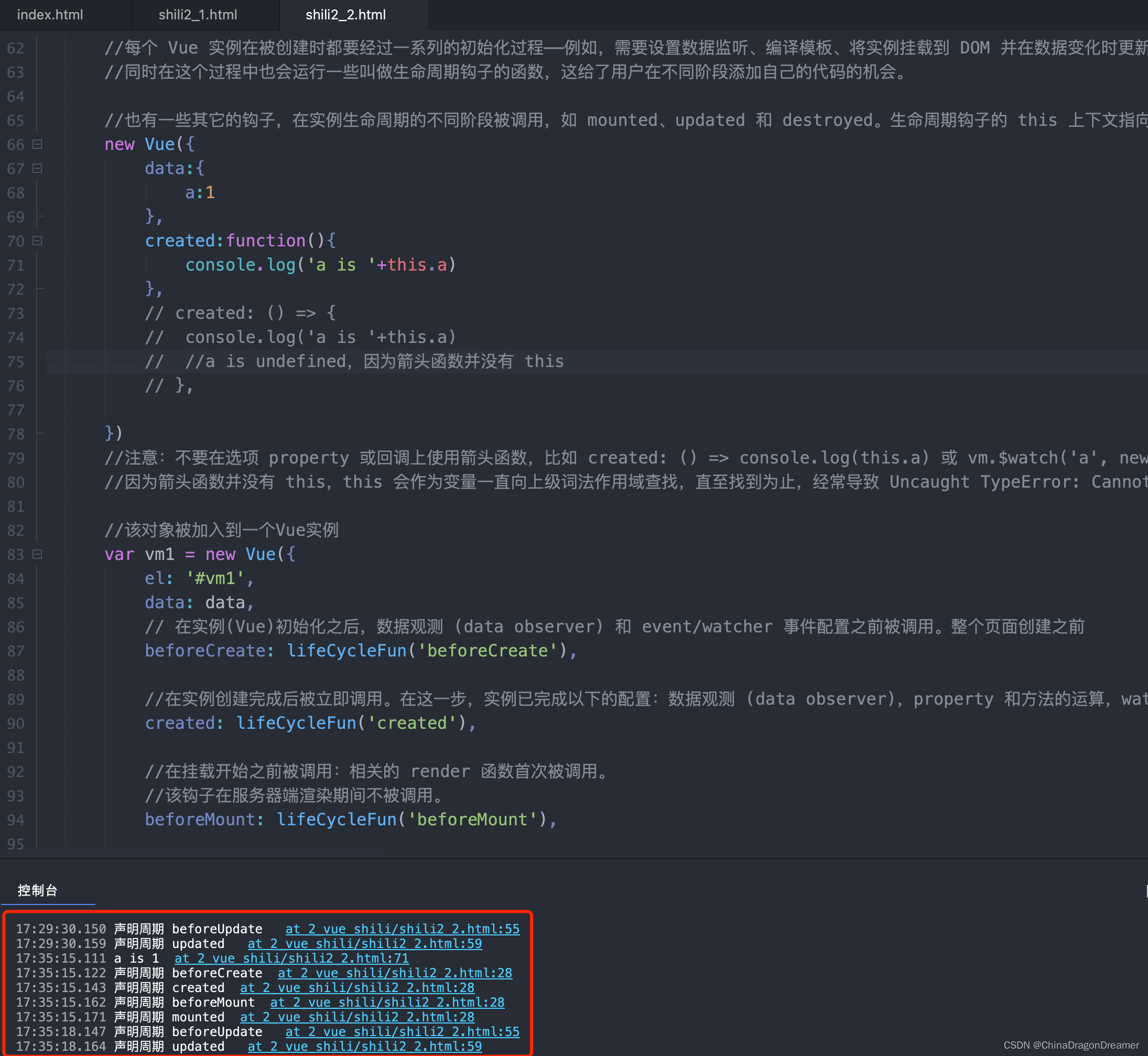Screen dimensions: 1148x1056
Task: Click the 'data: data,' code line
Action: click(x=200, y=603)
